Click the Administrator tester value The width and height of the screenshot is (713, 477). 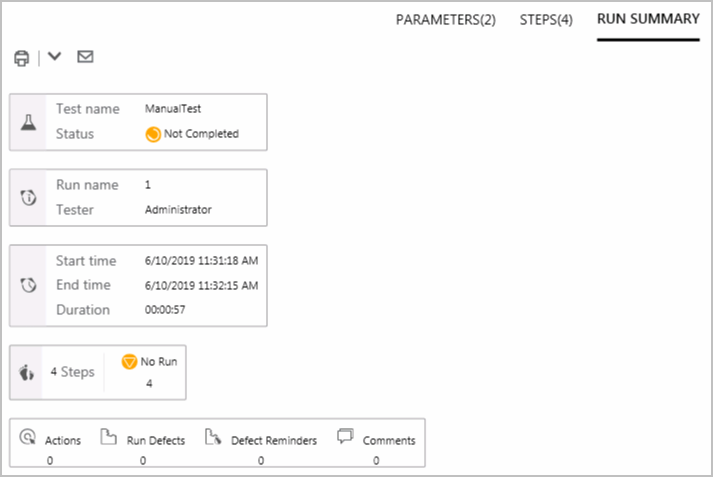pos(178,210)
